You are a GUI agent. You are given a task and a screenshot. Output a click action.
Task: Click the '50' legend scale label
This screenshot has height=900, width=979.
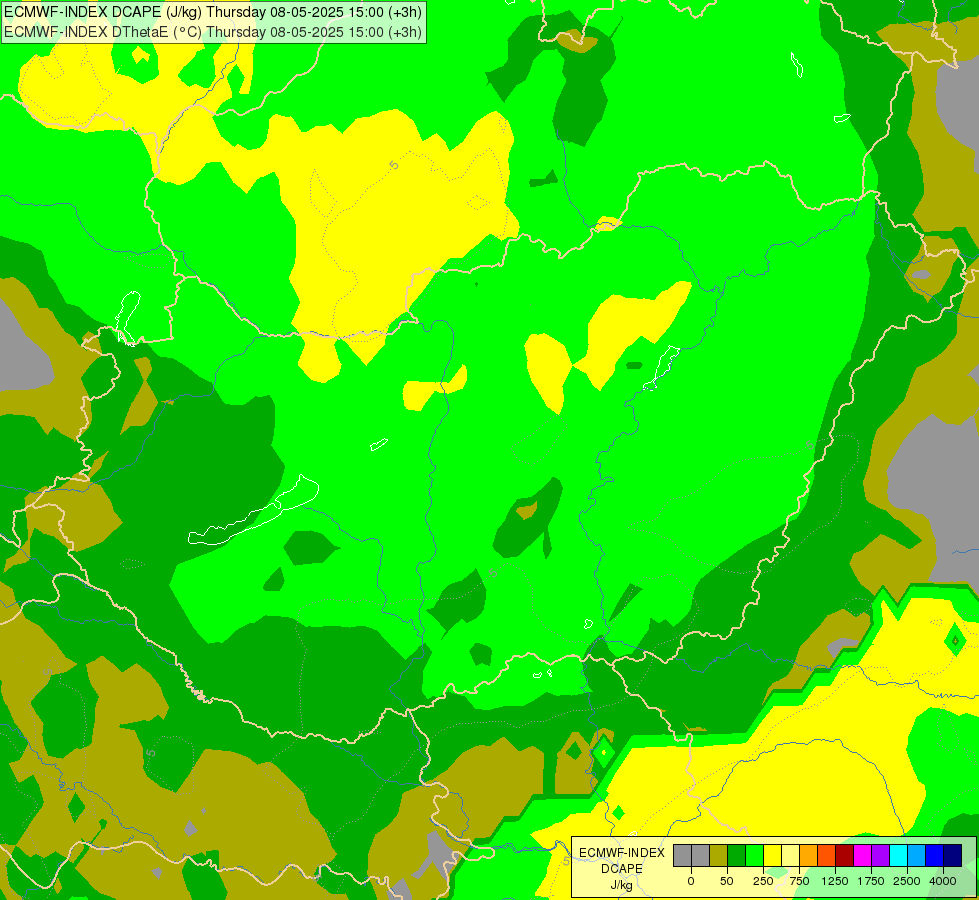(x=727, y=881)
